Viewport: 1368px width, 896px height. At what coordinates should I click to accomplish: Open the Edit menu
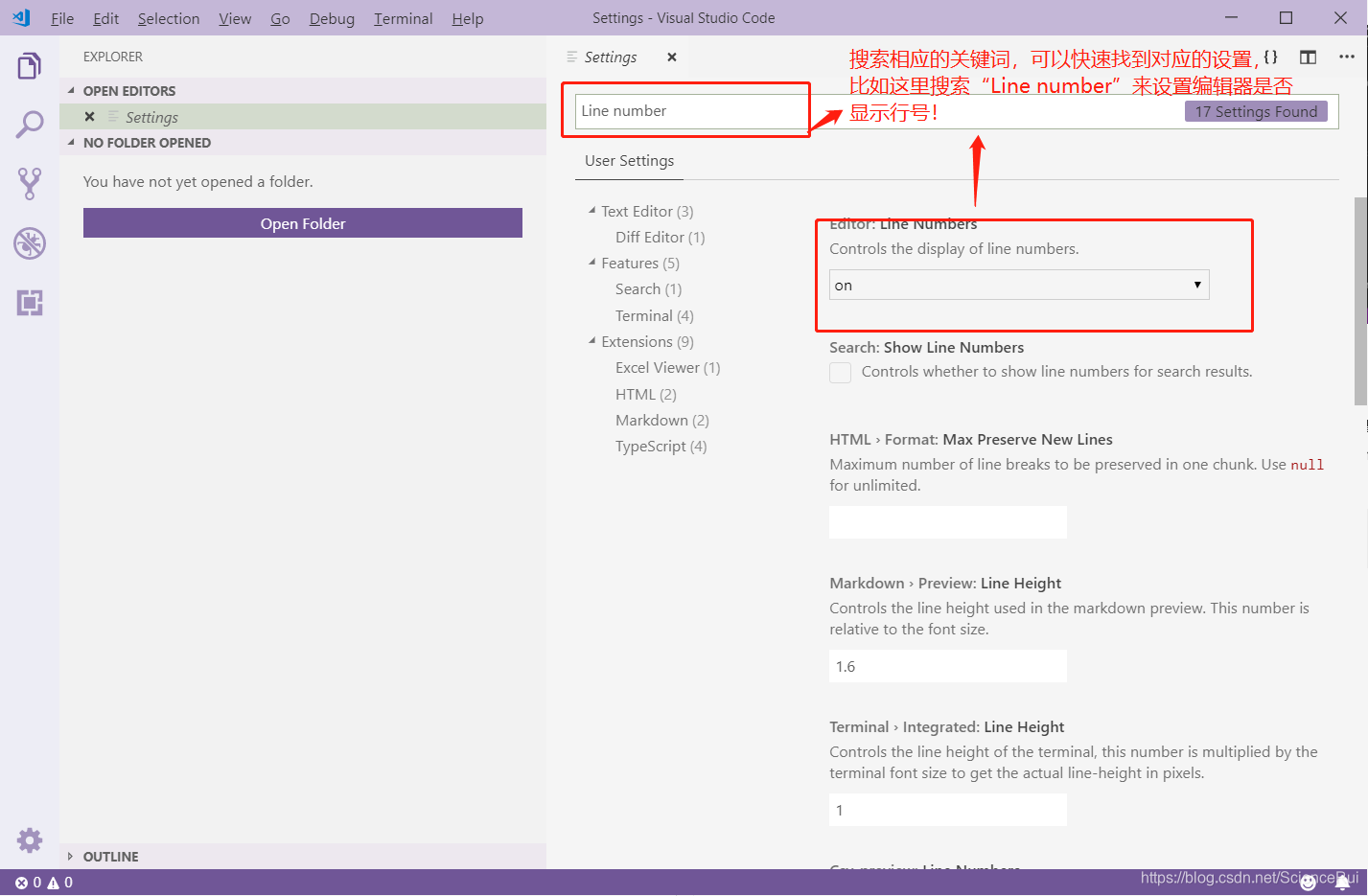pos(105,18)
